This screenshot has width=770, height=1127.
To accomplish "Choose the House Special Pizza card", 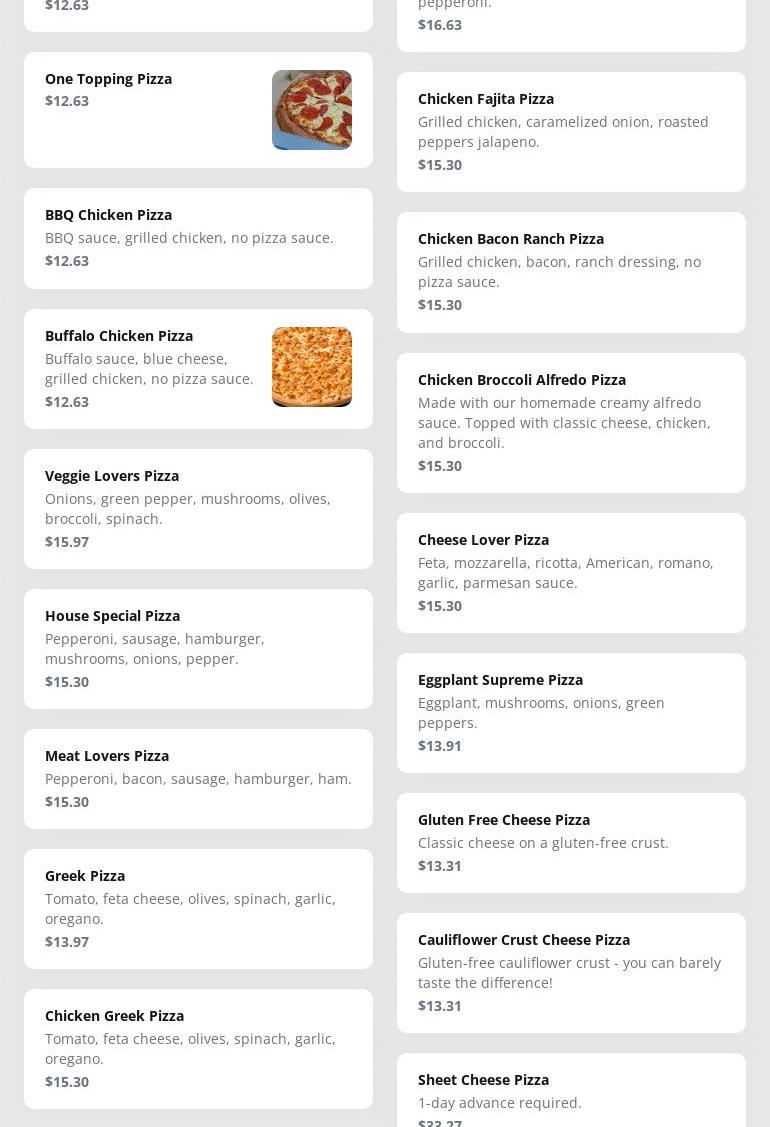I will tap(198, 648).
